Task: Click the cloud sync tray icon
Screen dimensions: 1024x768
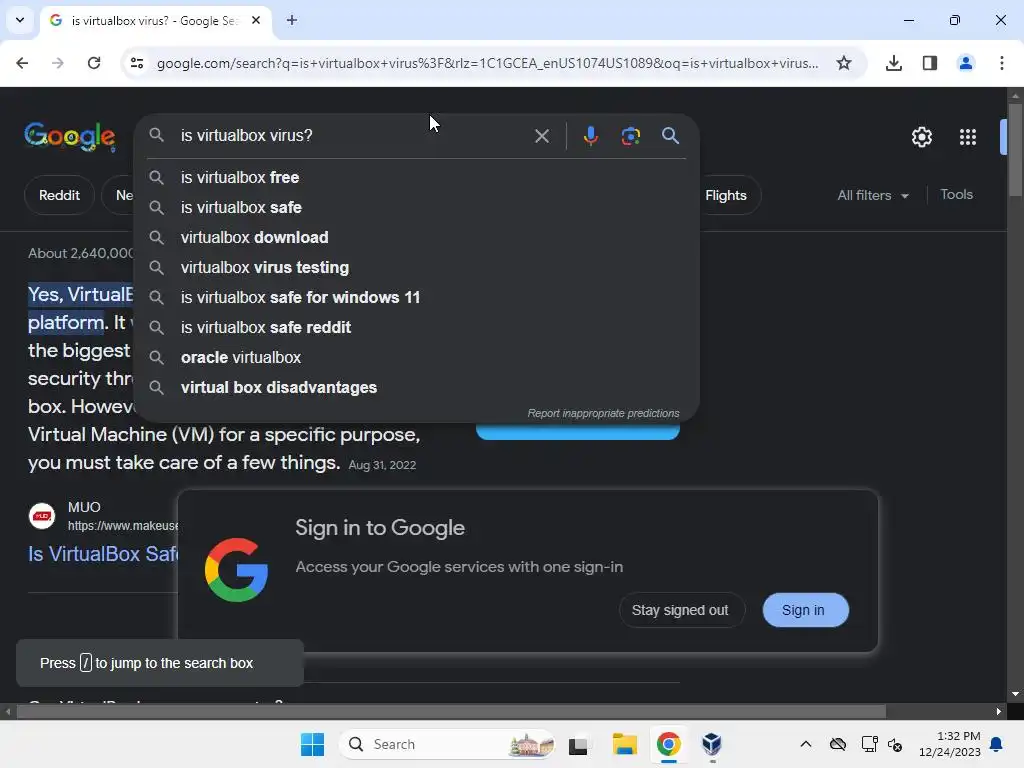Action: coord(838,744)
